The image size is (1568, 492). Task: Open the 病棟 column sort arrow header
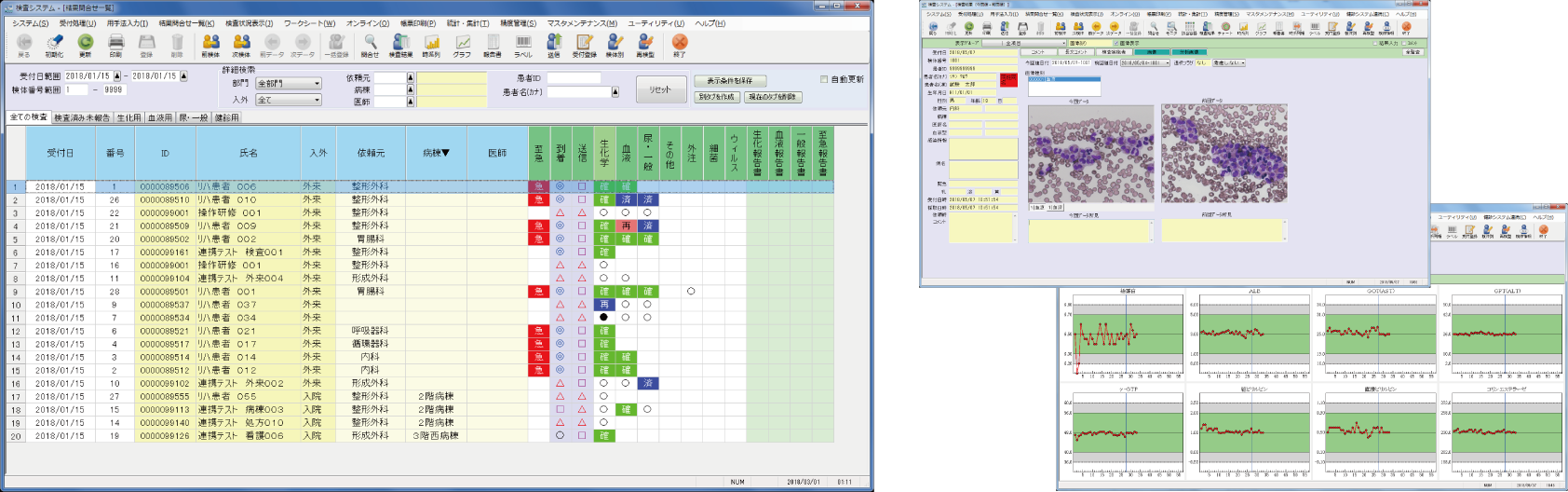pos(436,153)
